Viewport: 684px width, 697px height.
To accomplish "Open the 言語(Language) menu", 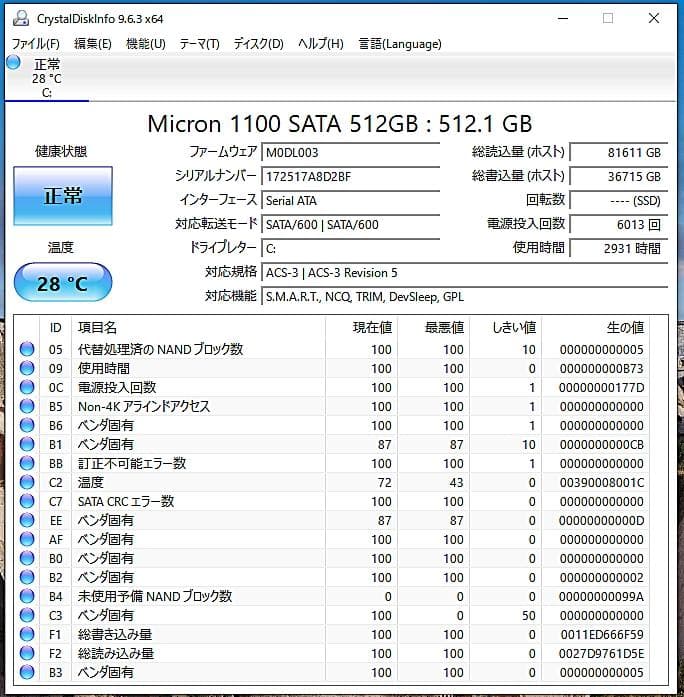I will (400, 44).
